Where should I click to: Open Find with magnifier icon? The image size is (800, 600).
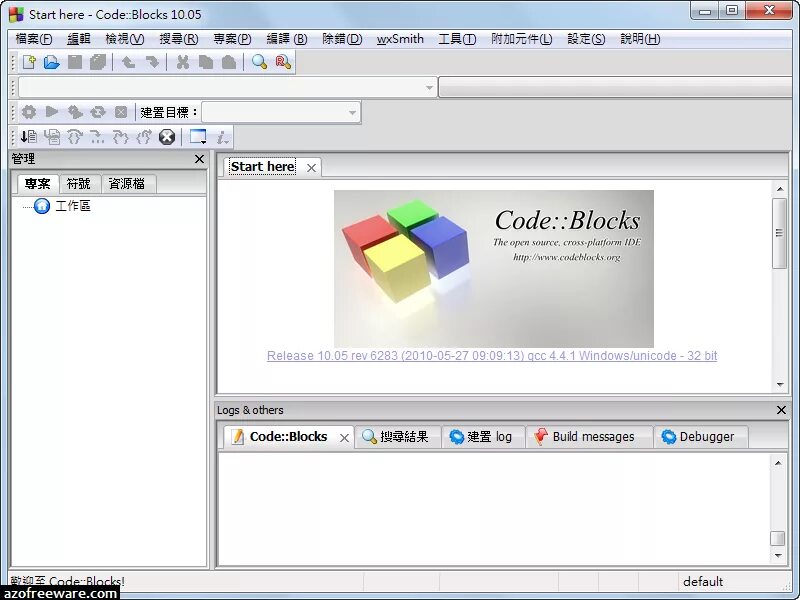coord(259,62)
